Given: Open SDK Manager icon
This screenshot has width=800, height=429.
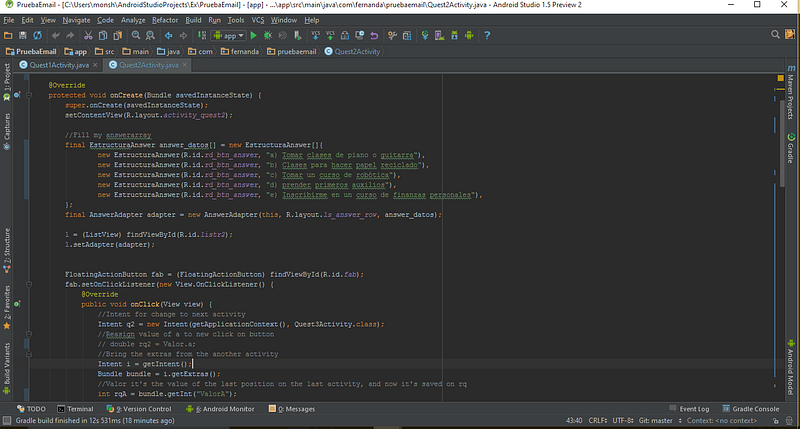Looking at the screenshot, I should (454, 35).
